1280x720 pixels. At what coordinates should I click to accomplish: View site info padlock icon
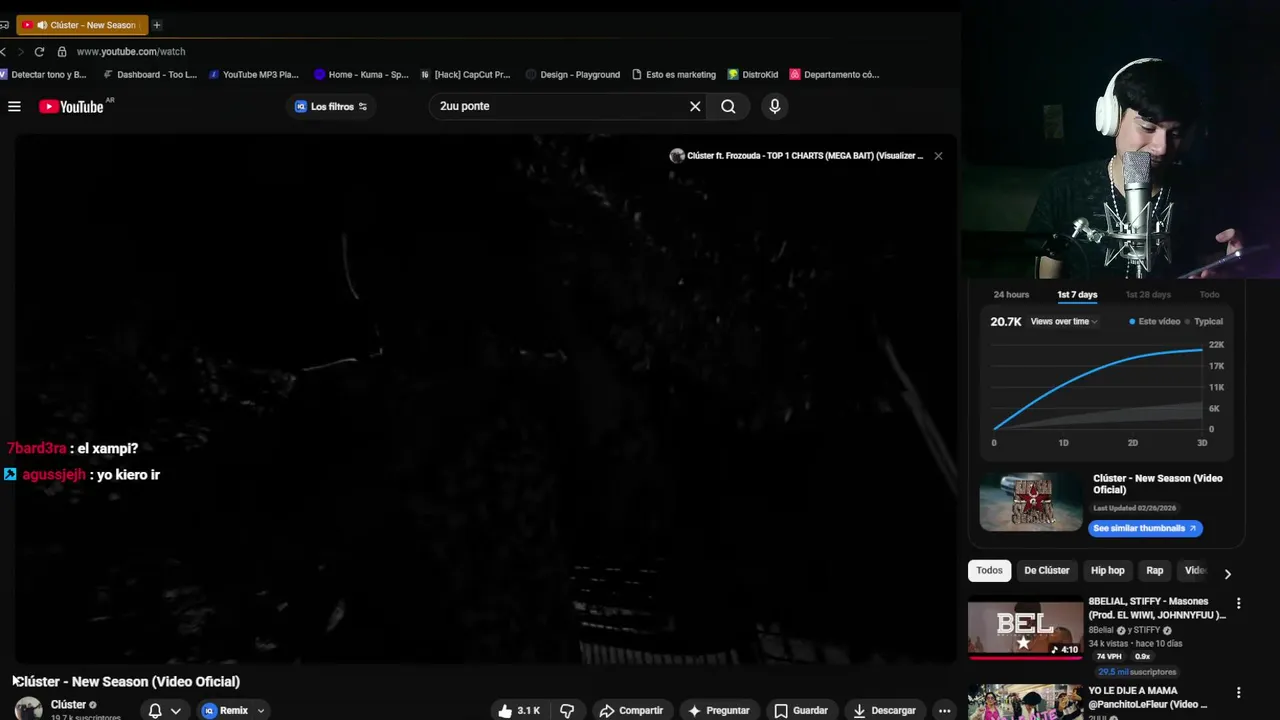tap(62, 51)
